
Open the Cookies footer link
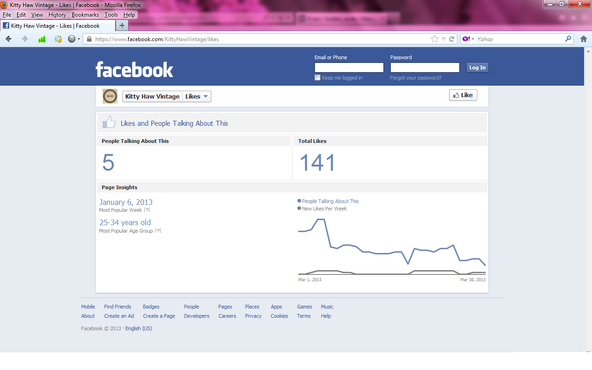point(279,316)
